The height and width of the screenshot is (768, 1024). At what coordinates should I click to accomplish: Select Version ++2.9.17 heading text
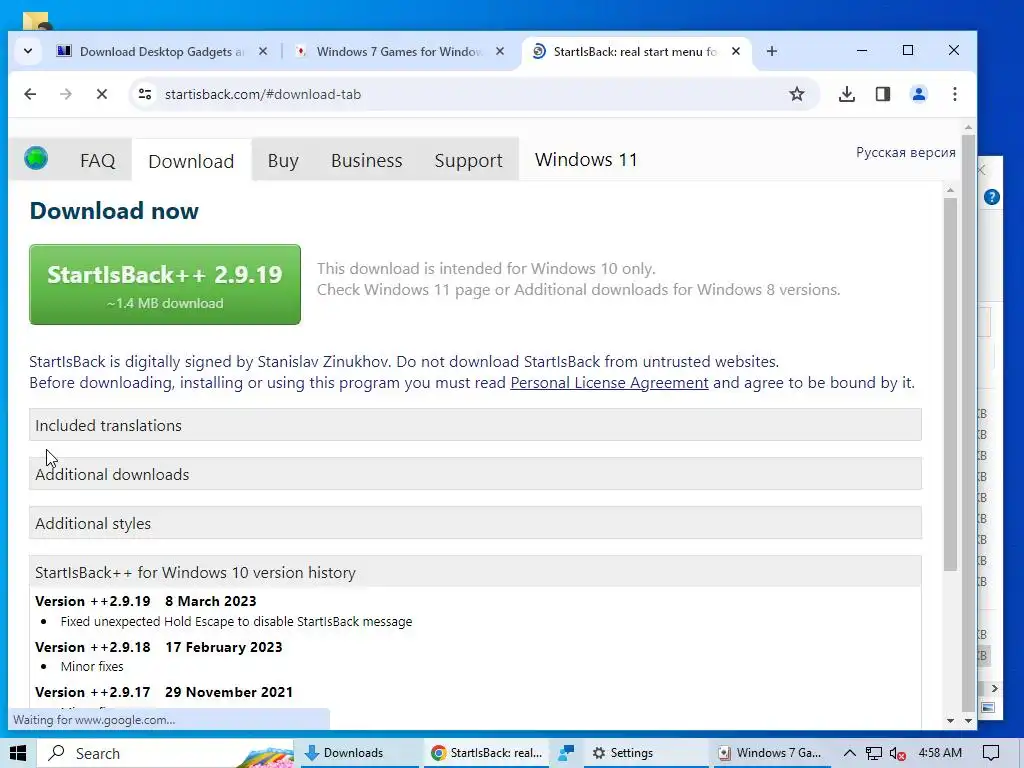point(93,692)
